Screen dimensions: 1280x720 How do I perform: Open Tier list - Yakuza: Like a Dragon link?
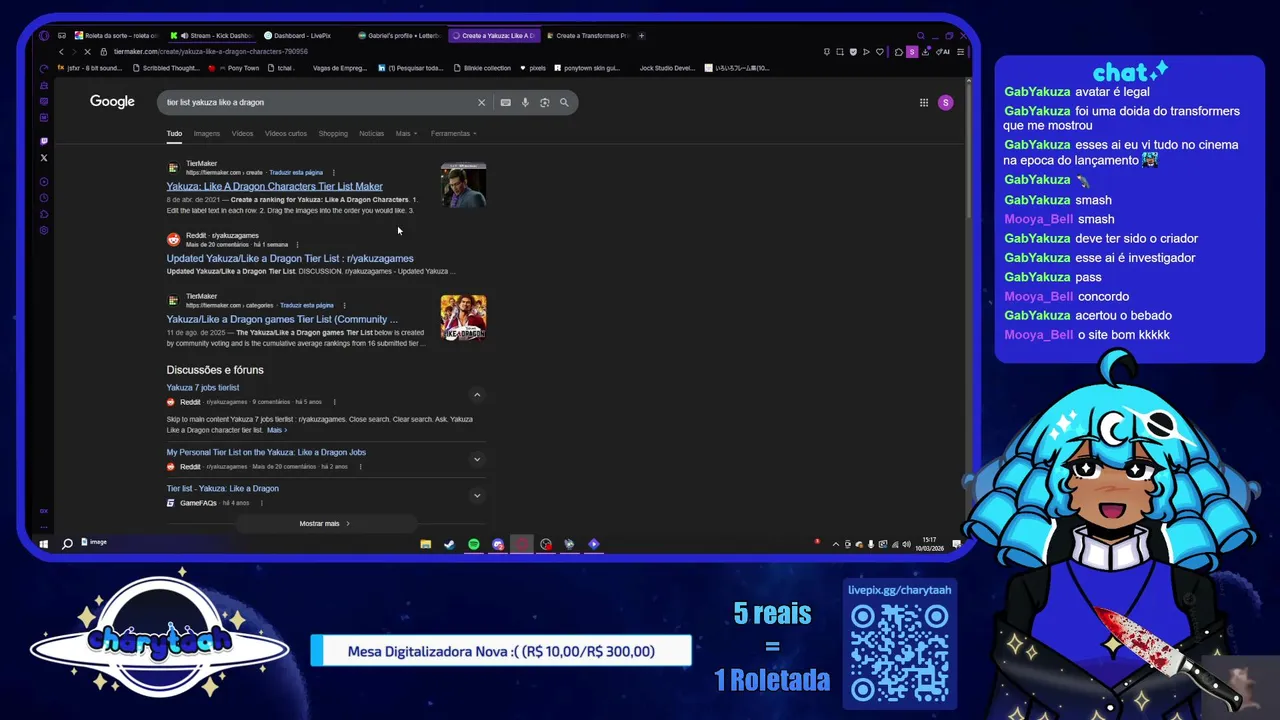[x=222, y=488]
